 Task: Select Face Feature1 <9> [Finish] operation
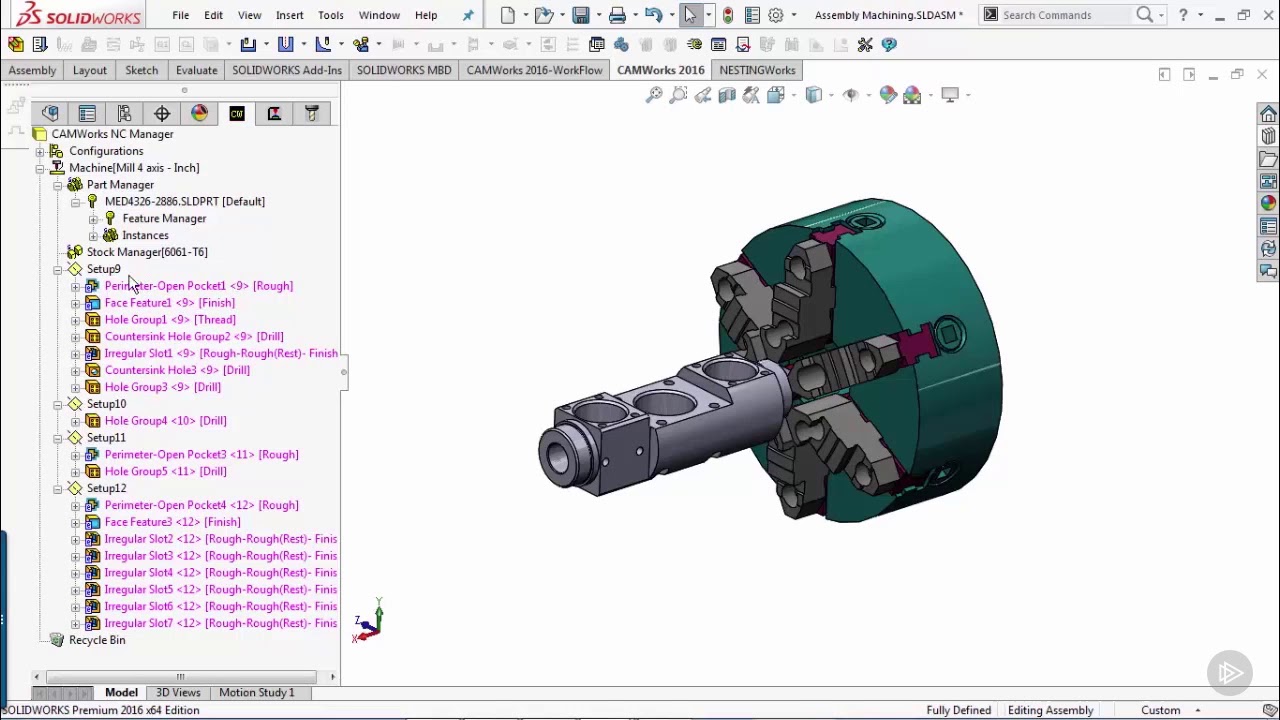coord(170,303)
